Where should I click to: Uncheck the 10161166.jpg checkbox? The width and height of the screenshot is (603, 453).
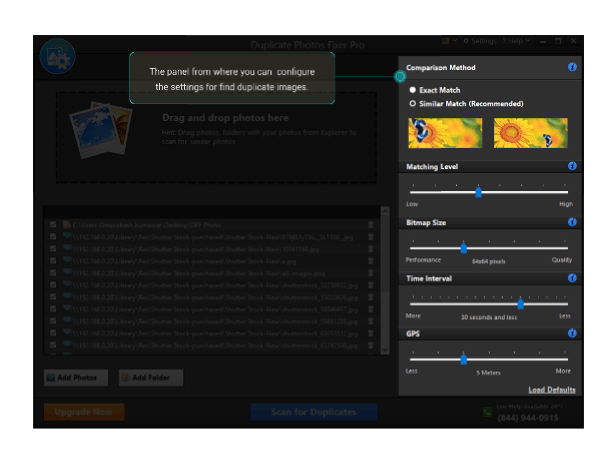coord(53,249)
